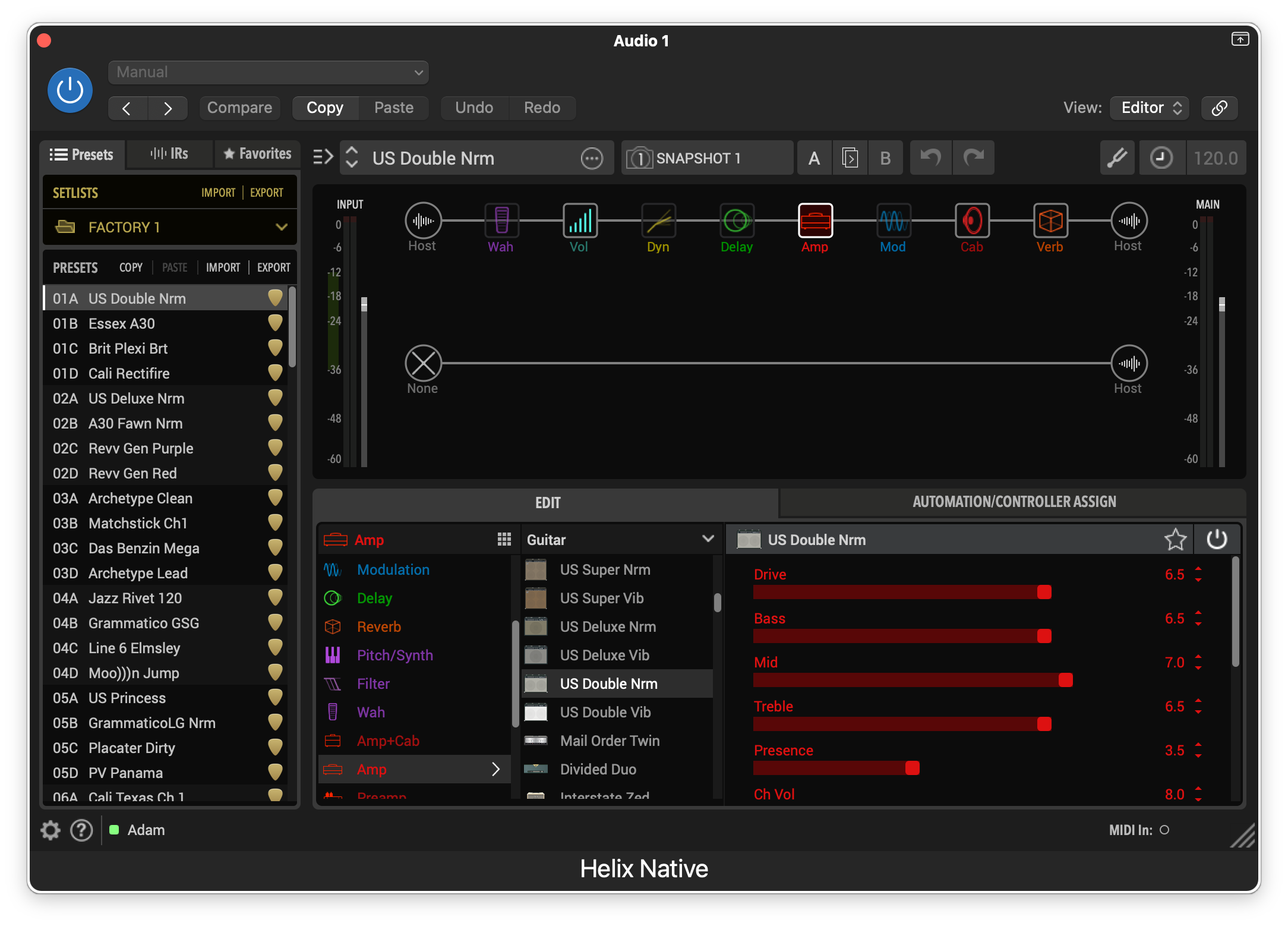
Task: Click the Presence slider
Action: [x=836, y=768]
